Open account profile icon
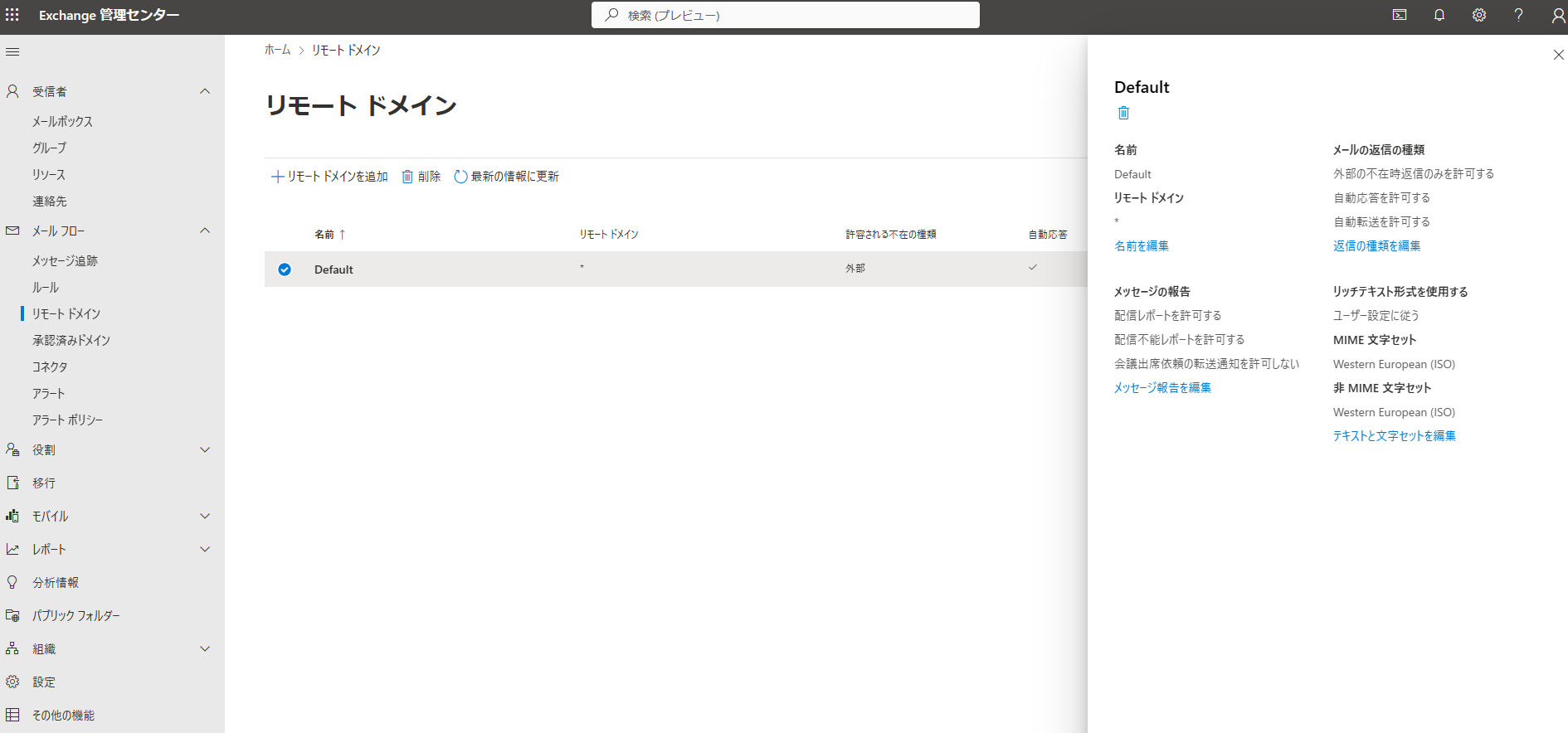This screenshot has height=733, width=1568. pos(1558,15)
